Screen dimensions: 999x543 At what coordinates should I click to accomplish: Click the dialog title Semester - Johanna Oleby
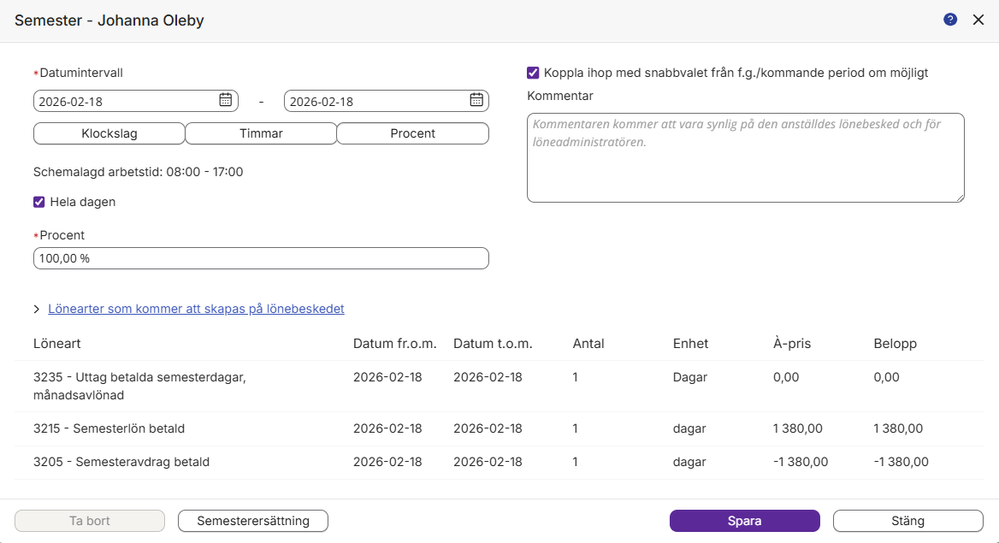point(109,20)
